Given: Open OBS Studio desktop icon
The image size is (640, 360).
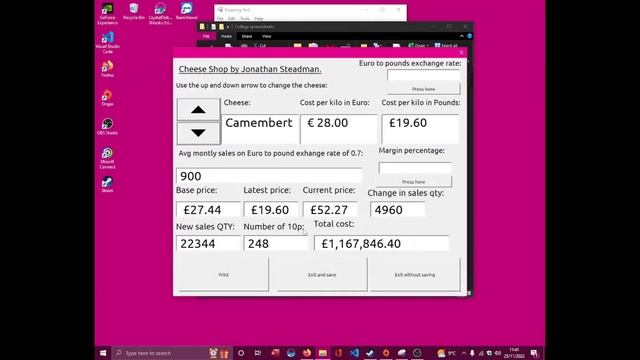Looking at the screenshot, I should pos(107,127).
